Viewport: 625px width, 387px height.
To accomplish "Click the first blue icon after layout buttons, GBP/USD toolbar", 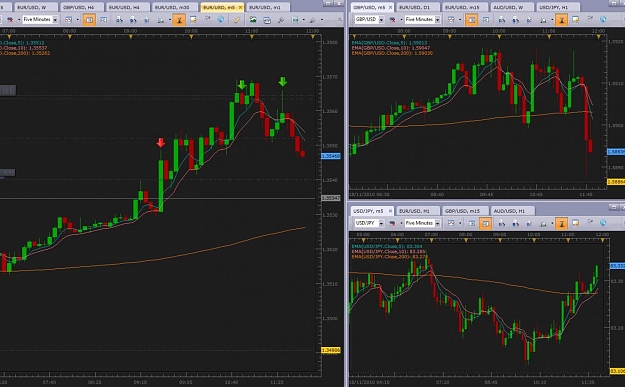I will pyautogui.click(x=502, y=20).
